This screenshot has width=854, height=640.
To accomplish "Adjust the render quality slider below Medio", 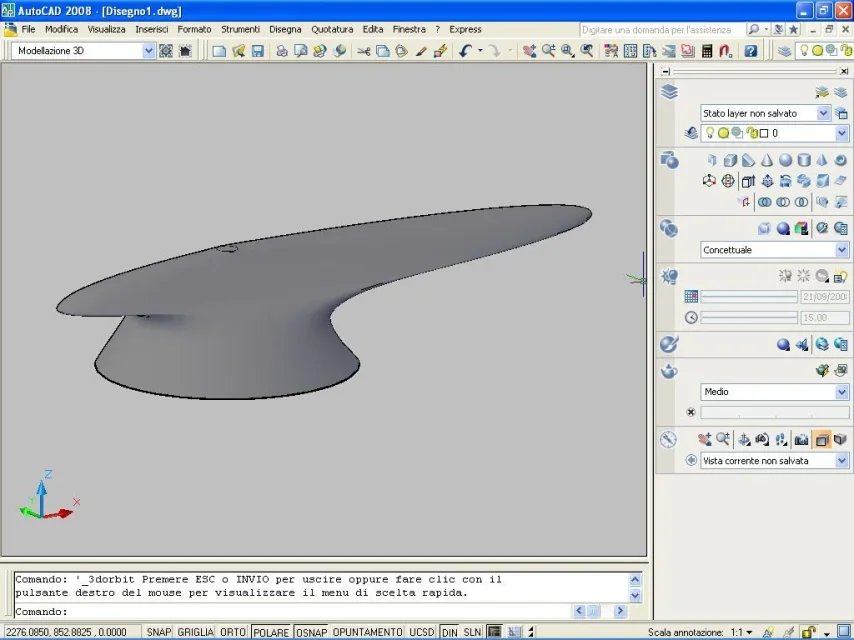I will 774,412.
